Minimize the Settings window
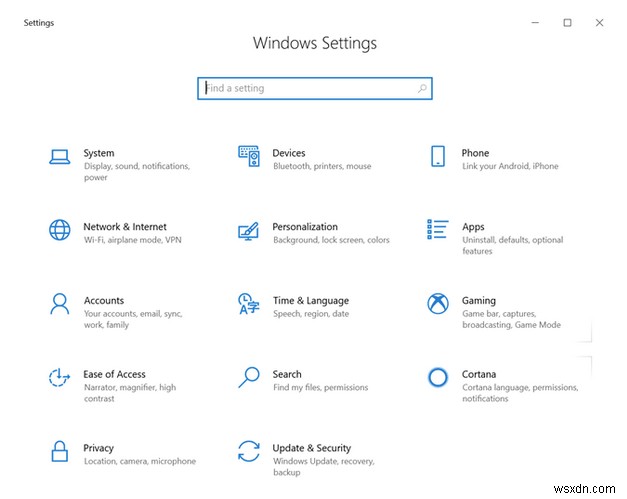This screenshot has height=499, width=627. coord(535,23)
